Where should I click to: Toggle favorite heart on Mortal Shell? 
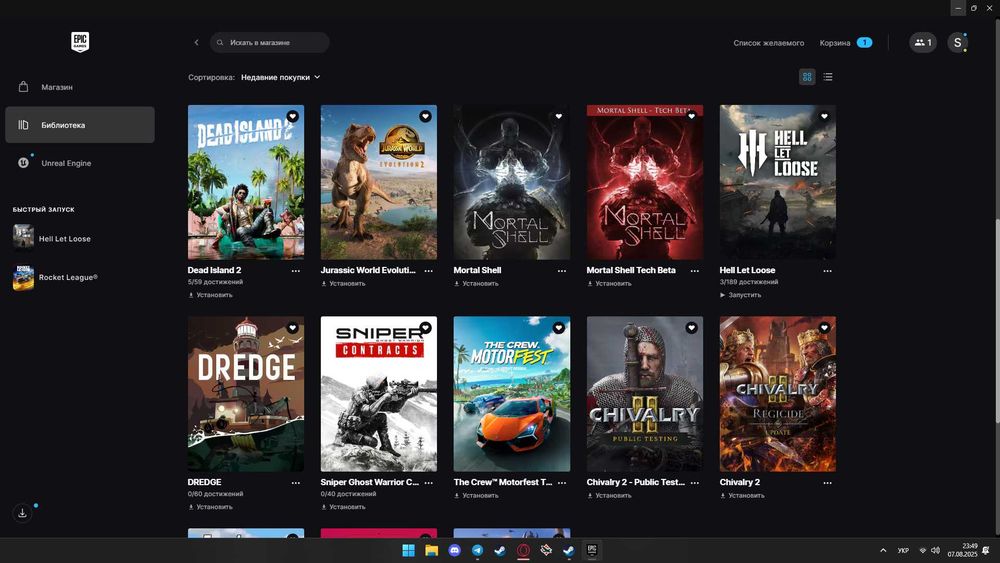click(559, 116)
